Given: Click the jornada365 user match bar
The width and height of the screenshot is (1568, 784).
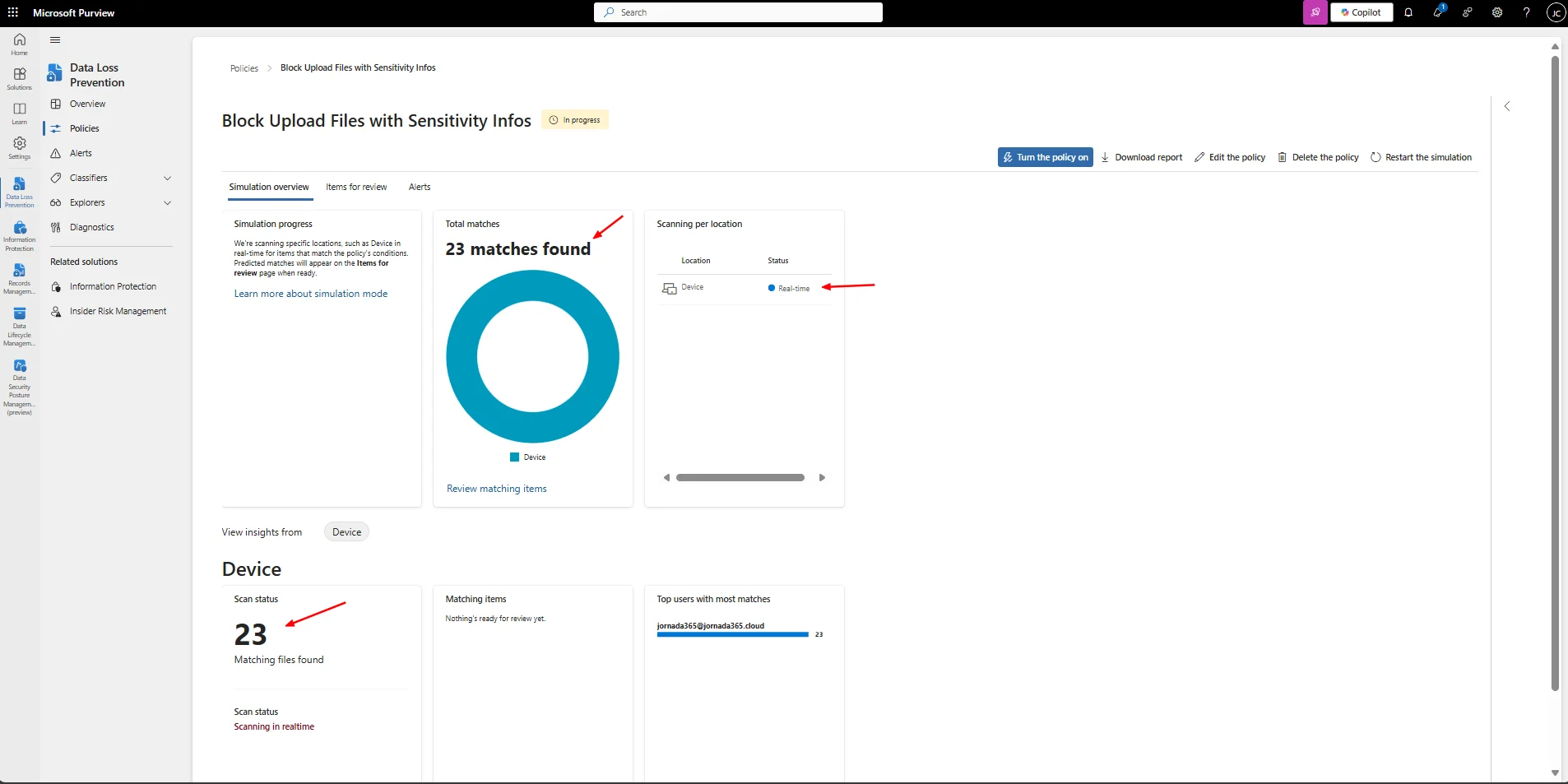Looking at the screenshot, I should coord(732,634).
